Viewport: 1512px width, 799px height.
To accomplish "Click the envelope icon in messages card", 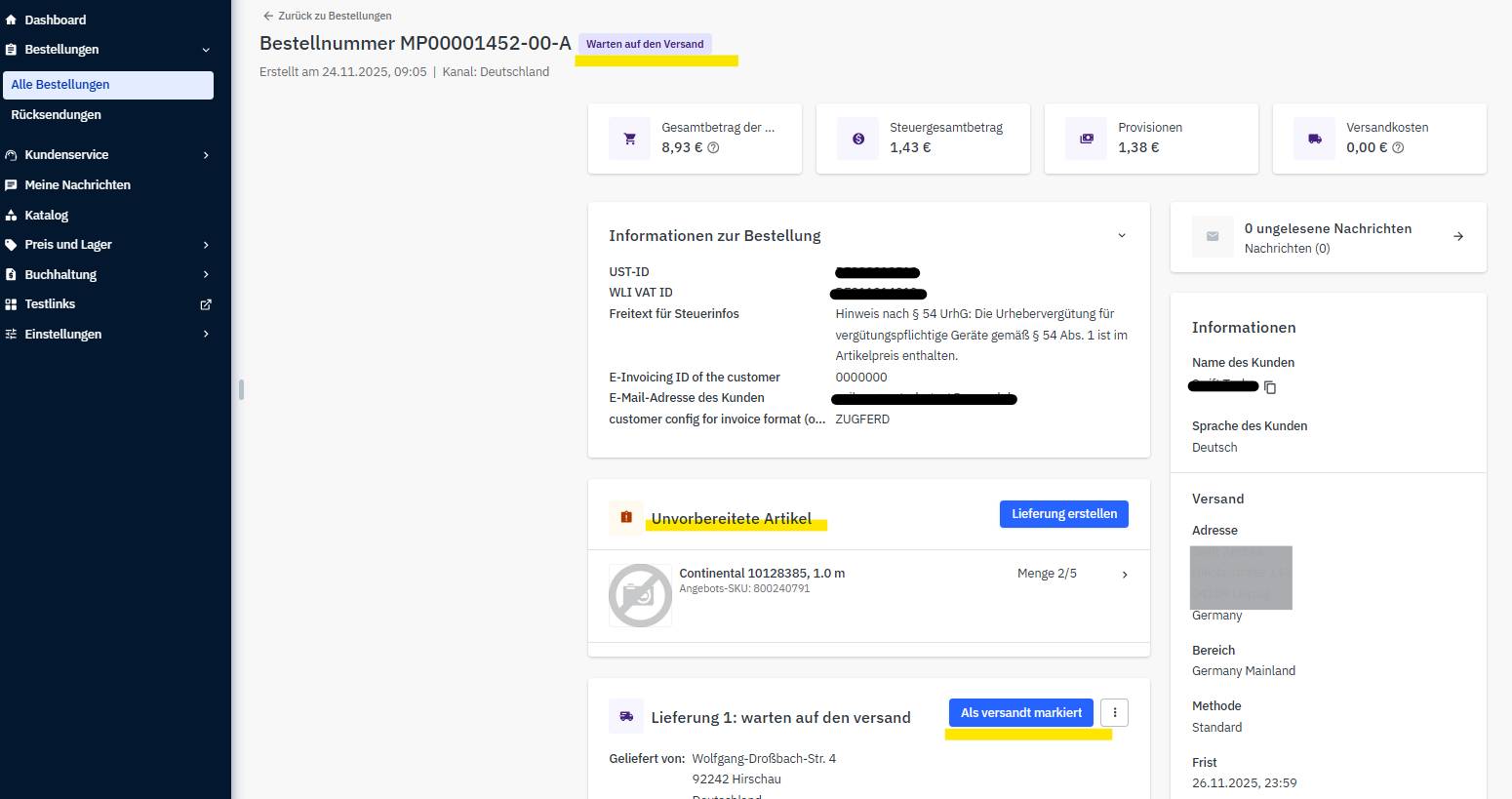I will pyautogui.click(x=1213, y=237).
